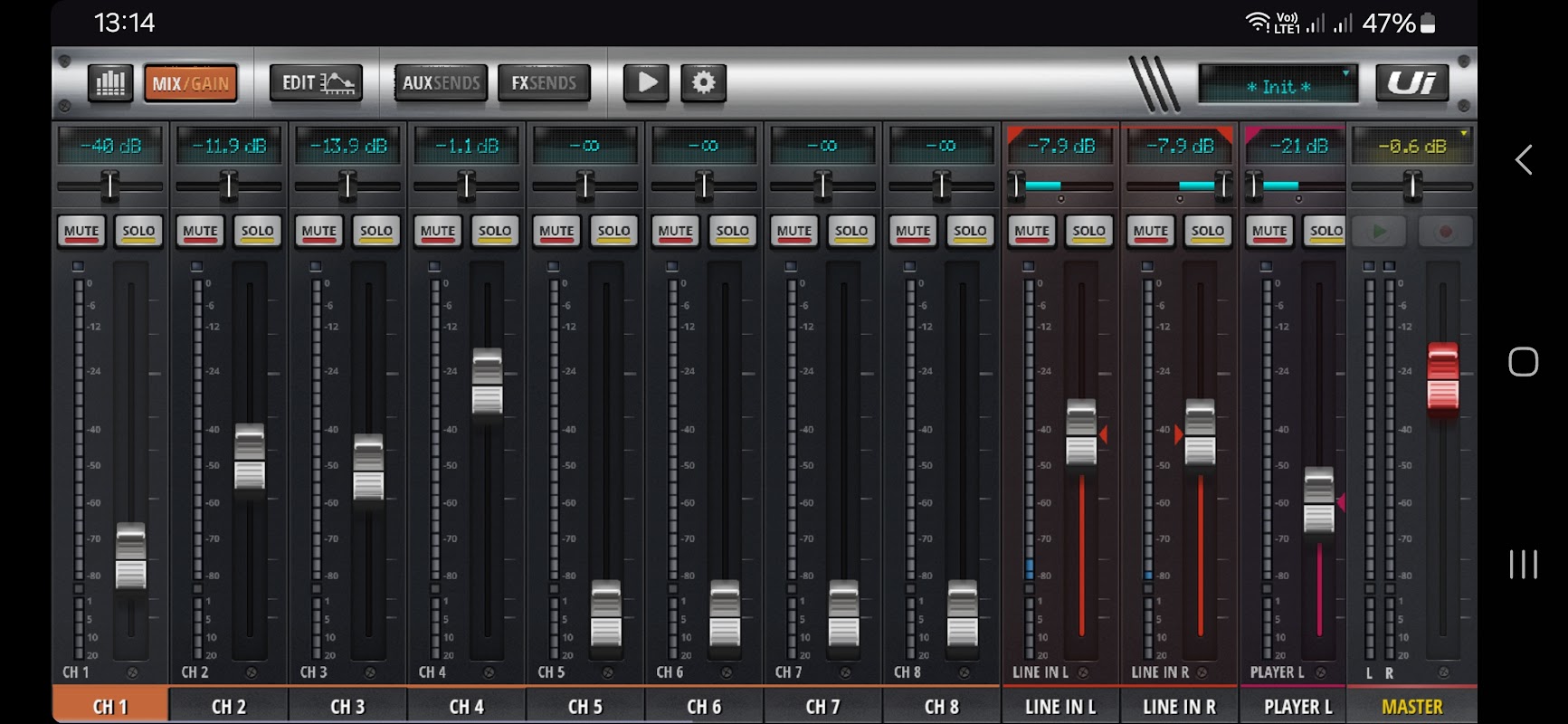Open the settings gear icon
The height and width of the screenshot is (724, 1568).
point(703,83)
